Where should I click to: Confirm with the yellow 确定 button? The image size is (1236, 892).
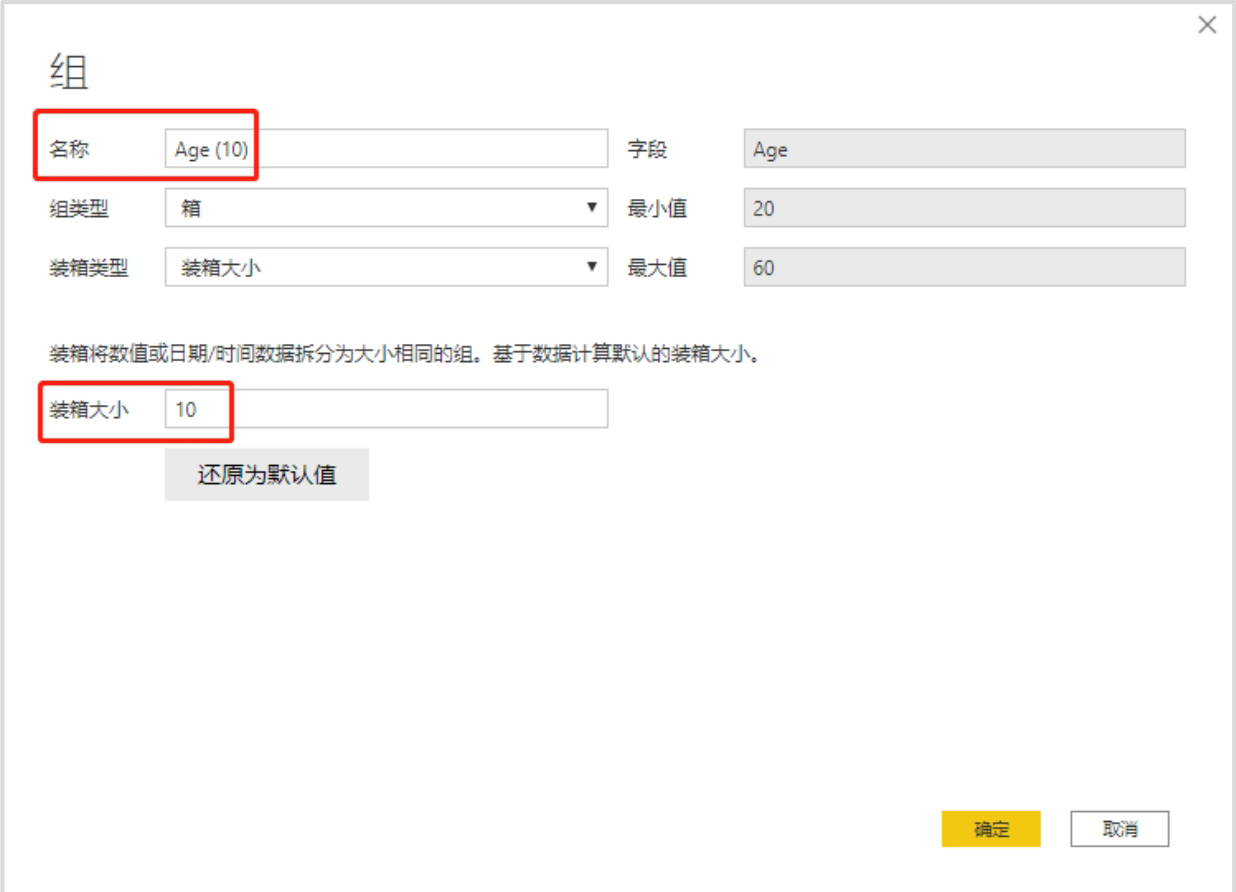pos(991,829)
